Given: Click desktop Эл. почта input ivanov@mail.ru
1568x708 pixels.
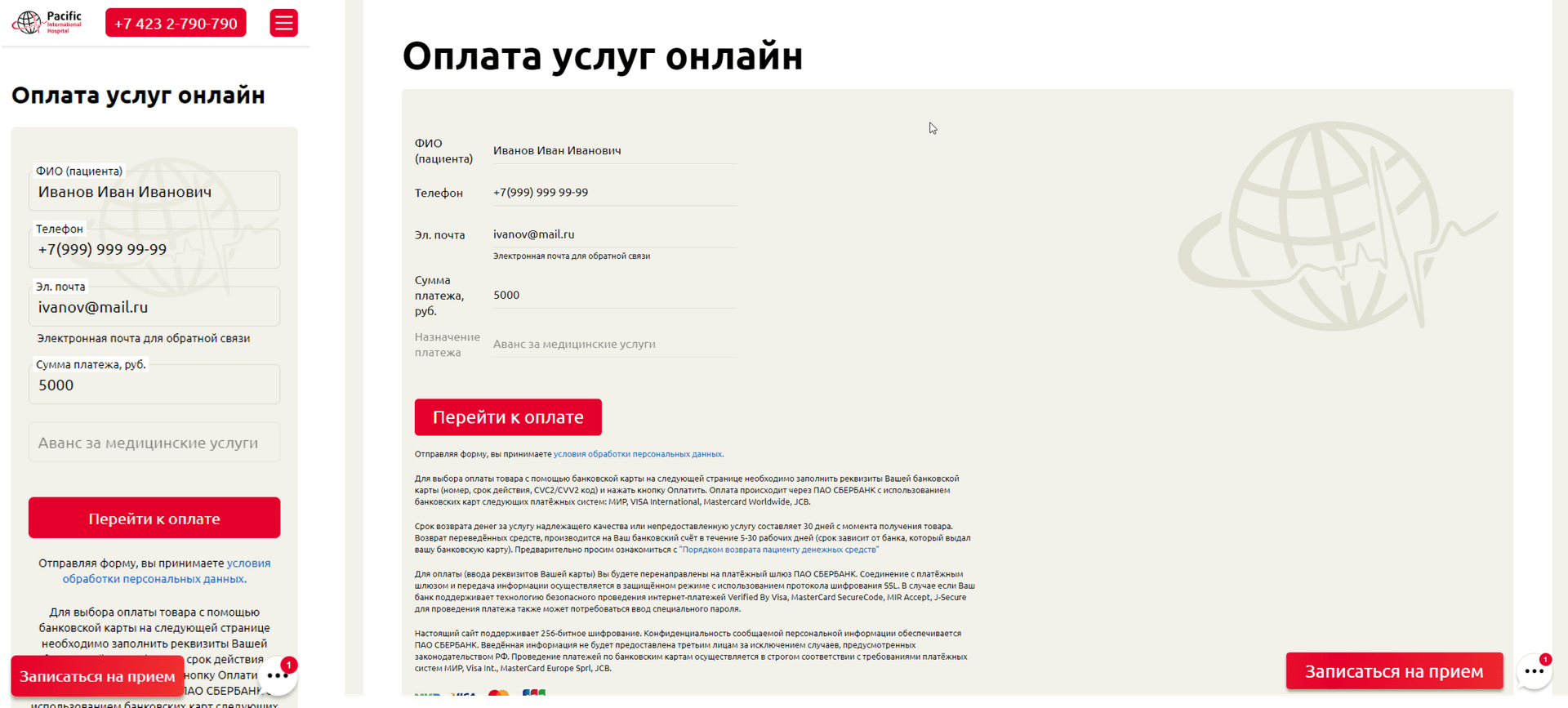Looking at the screenshot, I should [x=614, y=234].
